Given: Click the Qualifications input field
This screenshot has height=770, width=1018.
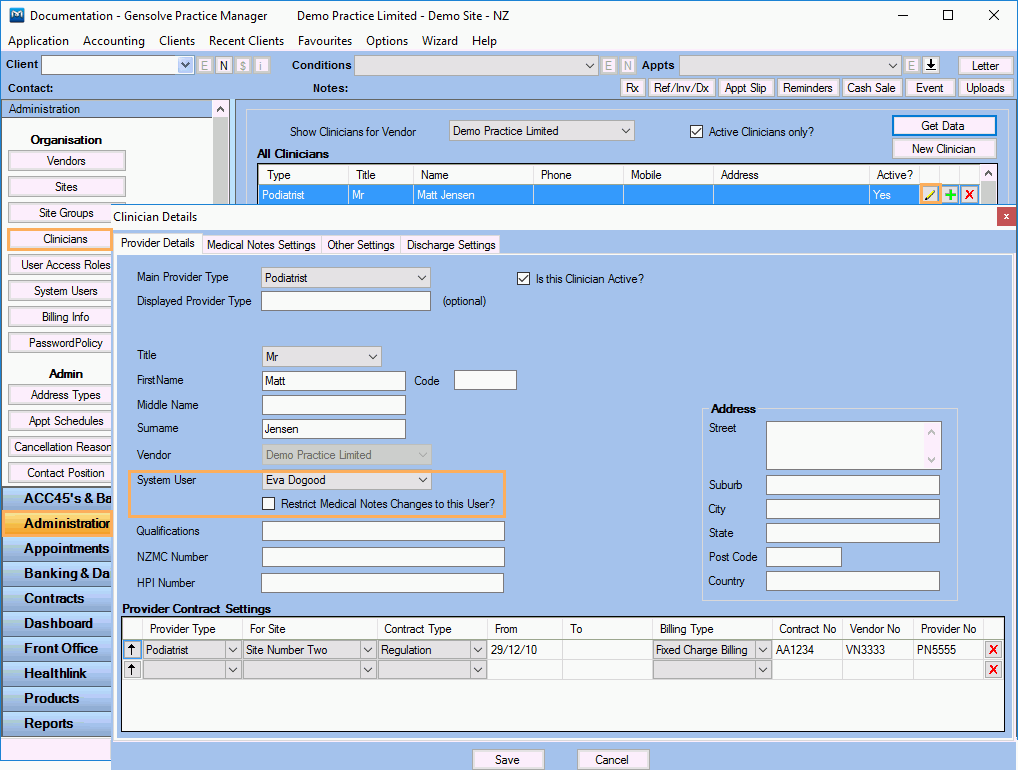Looking at the screenshot, I should pyautogui.click(x=383, y=531).
